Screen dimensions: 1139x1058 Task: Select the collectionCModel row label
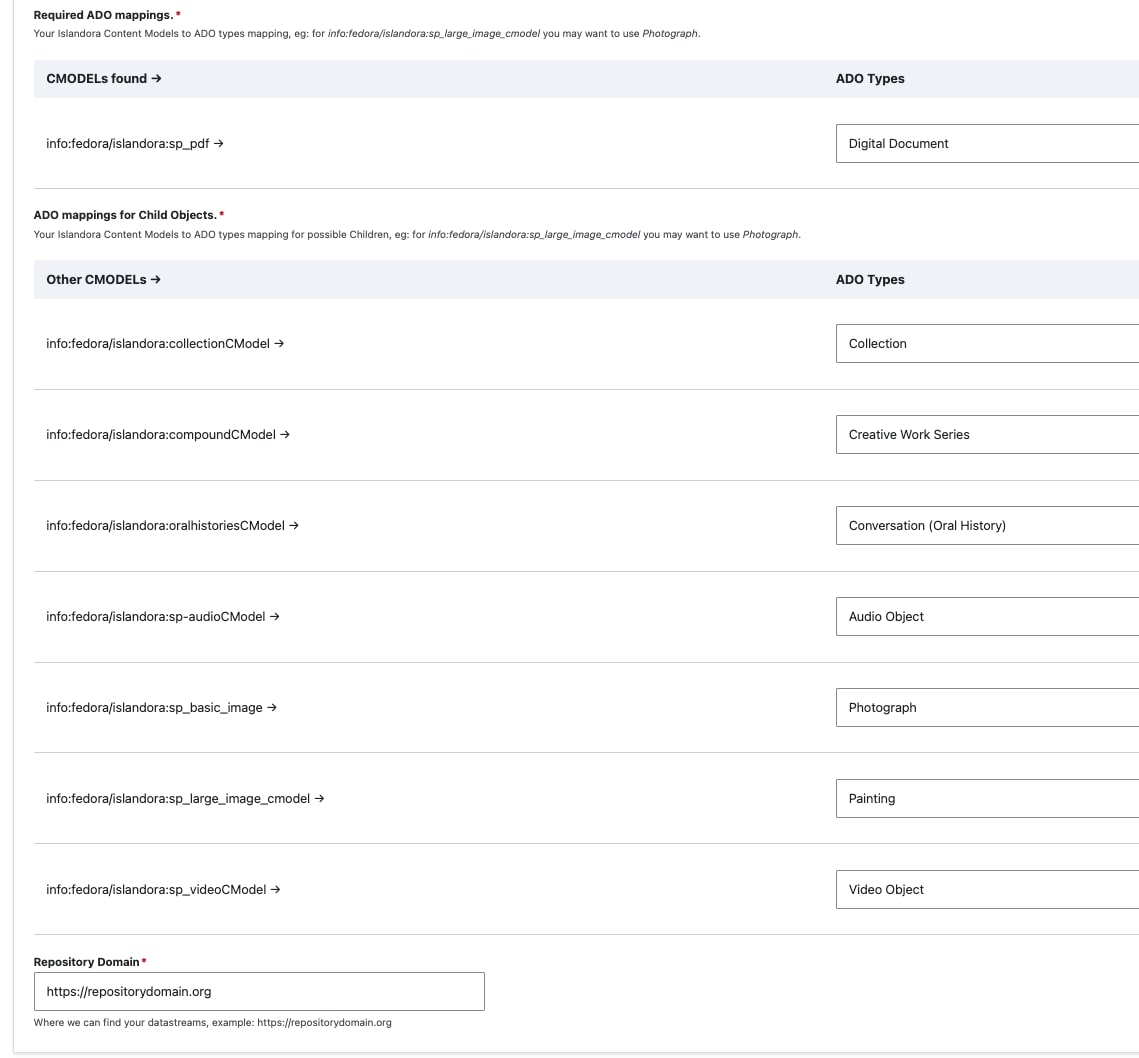pos(164,343)
